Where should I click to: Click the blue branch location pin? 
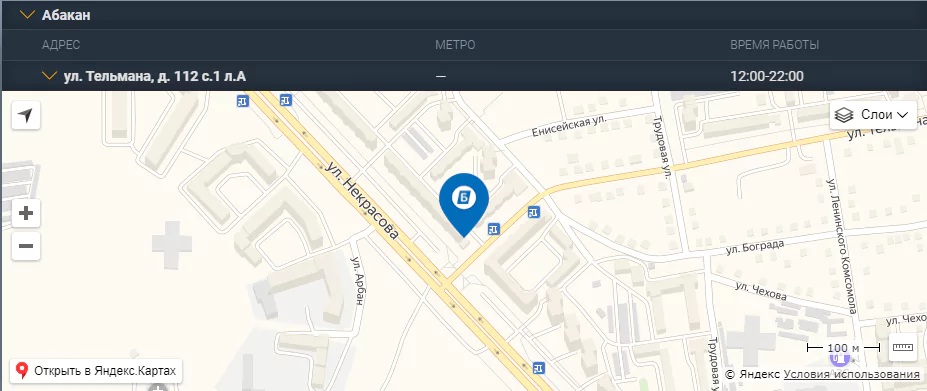[464, 205]
